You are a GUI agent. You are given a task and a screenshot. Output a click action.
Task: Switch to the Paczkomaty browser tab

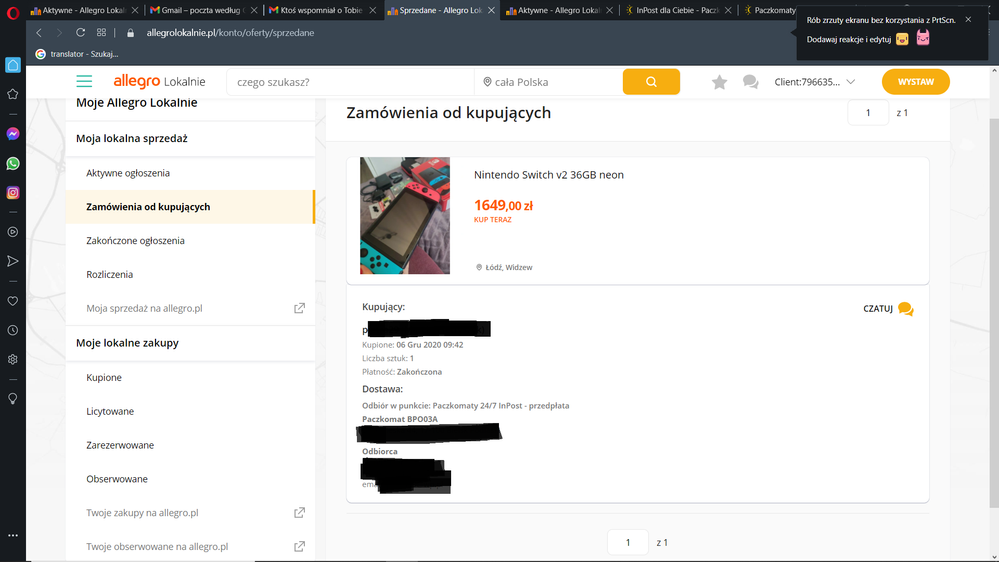coord(769,10)
